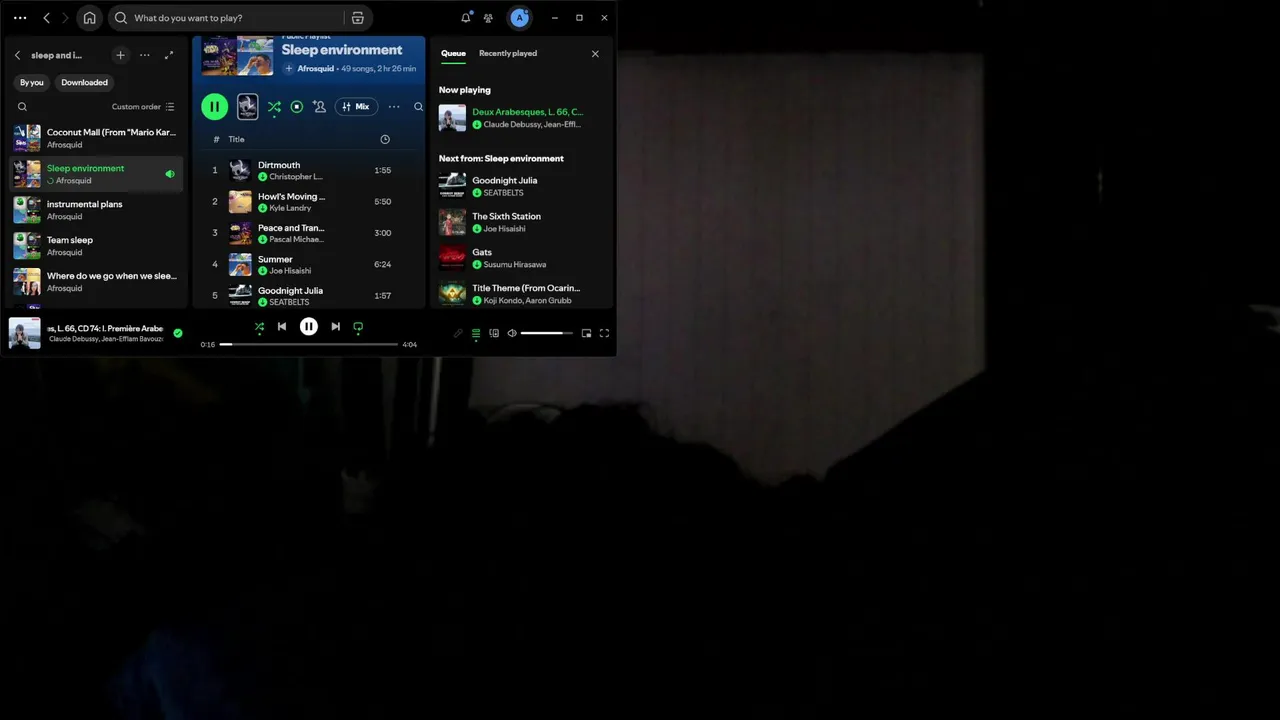Expand Your Library to full view
The image size is (1280, 720).
[x=169, y=55]
